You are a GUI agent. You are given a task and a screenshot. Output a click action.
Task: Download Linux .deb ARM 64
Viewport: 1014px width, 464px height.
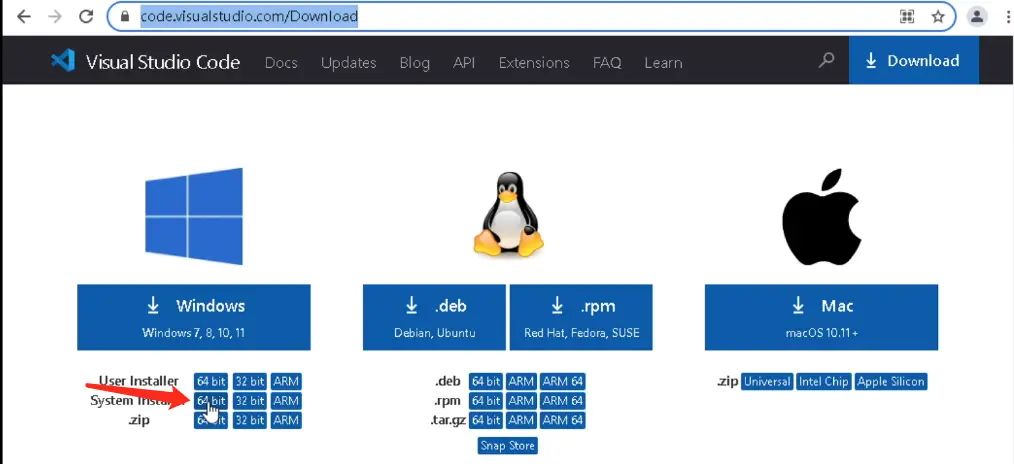point(563,381)
